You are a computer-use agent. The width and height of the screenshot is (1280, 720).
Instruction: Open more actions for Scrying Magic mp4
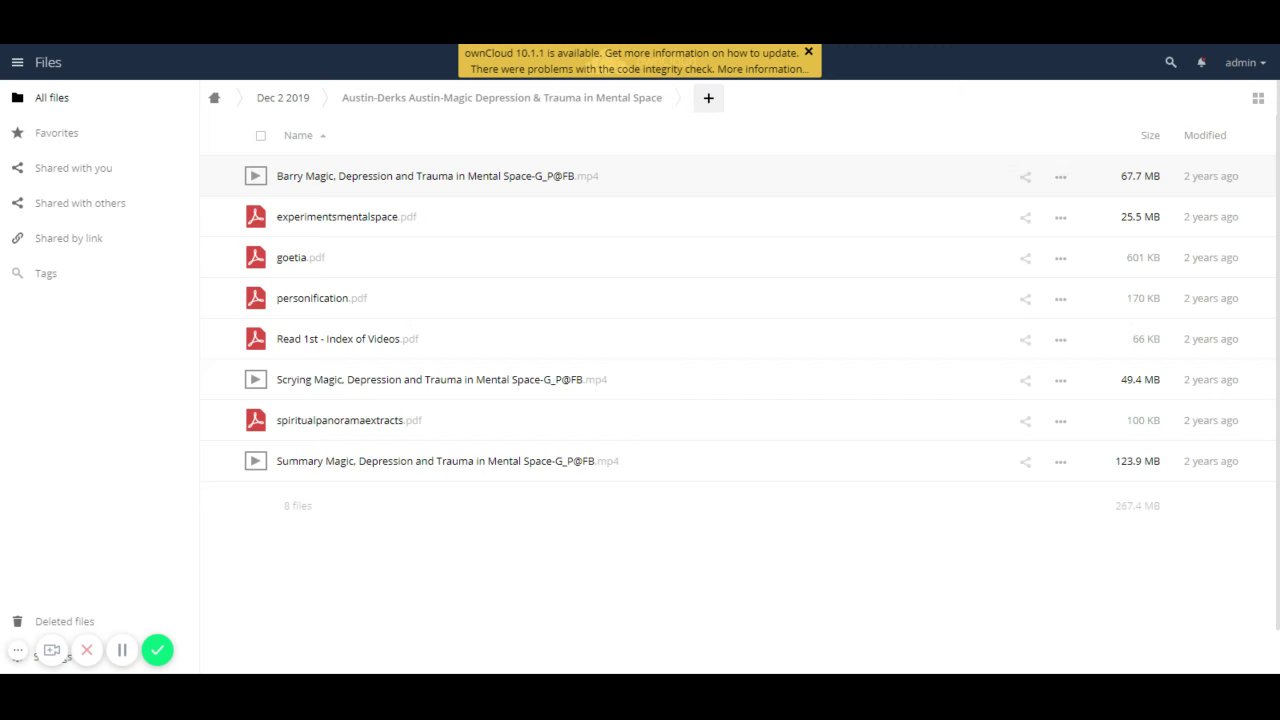1060,380
